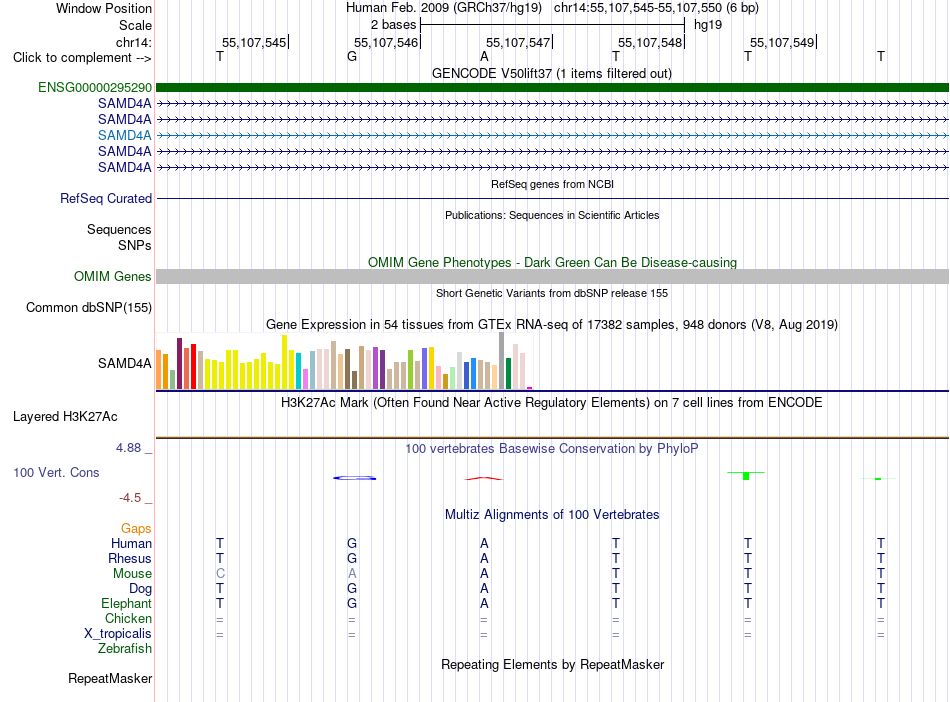Click the 'Sequences' publications track label
This screenshot has width=950, height=702.
point(119,229)
